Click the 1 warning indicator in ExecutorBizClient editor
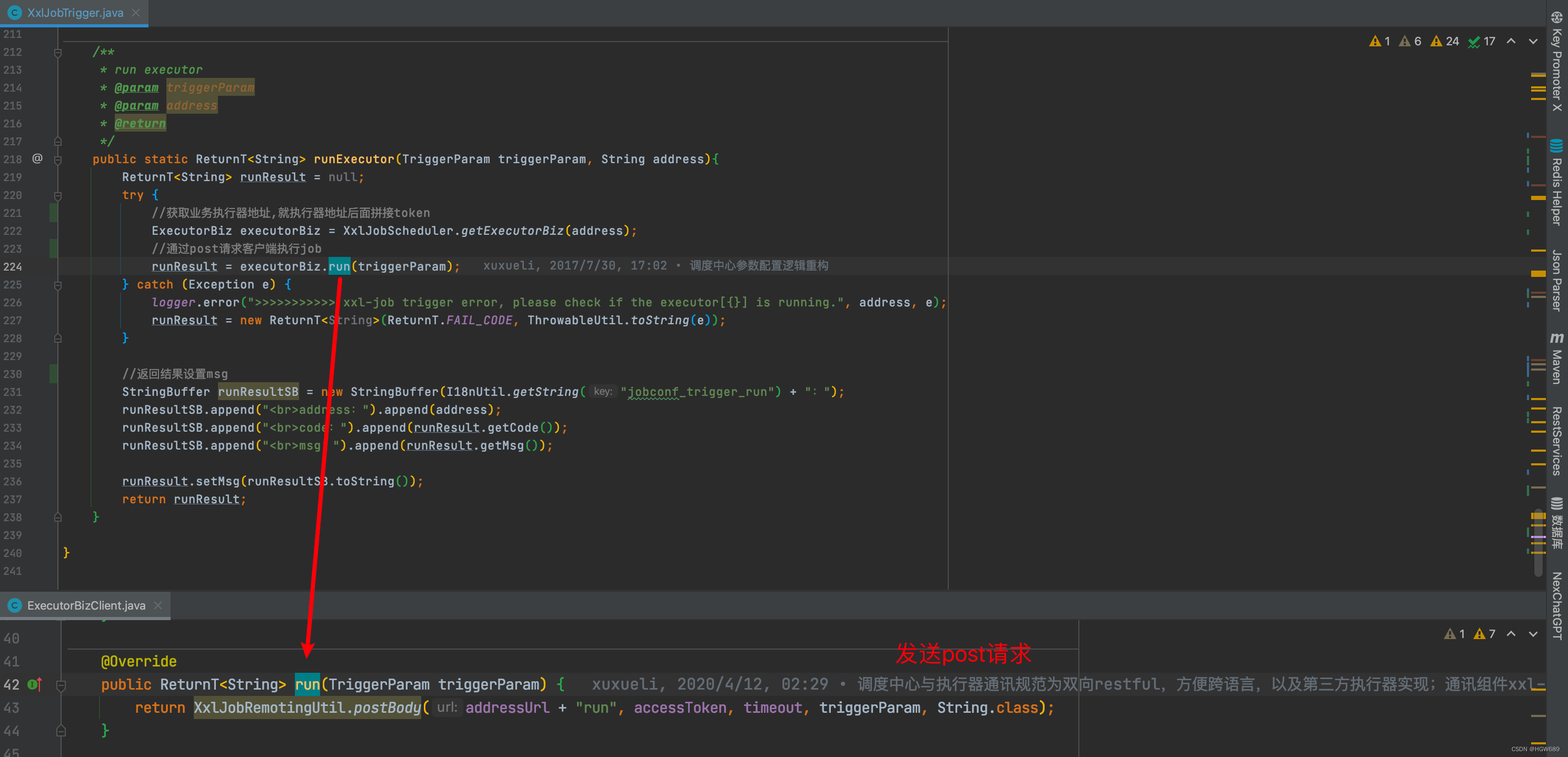This screenshot has width=1568, height=757. (1455, 634)
